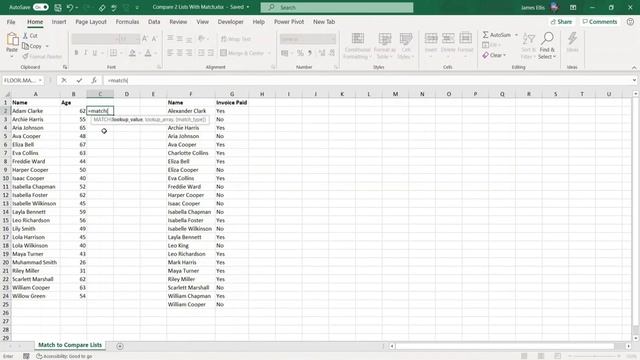Toggle the AutoSave switch

[40, 7]
